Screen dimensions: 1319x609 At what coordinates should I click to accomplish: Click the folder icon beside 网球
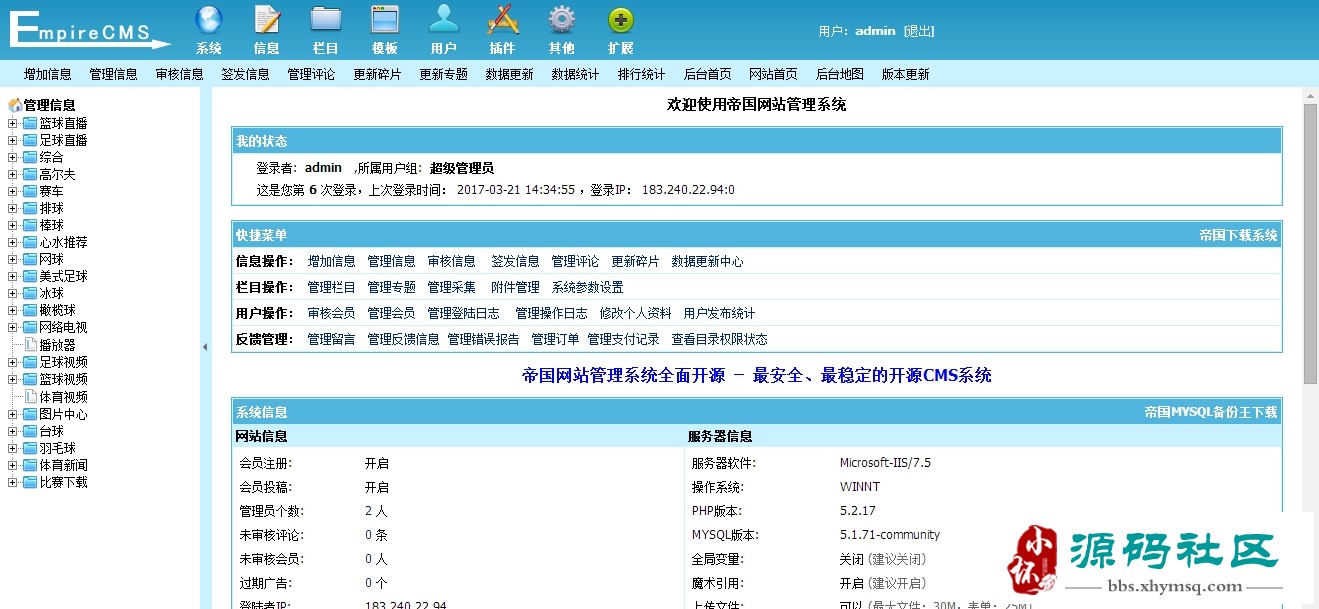30,259
